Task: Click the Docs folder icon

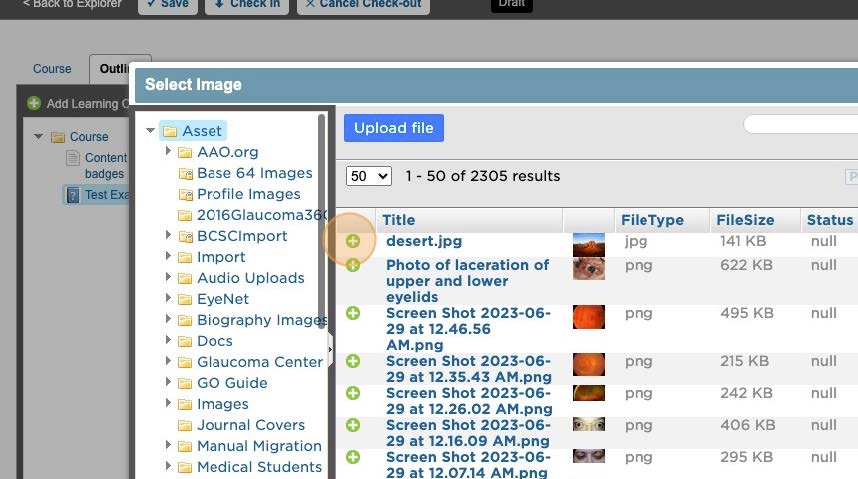Action: click(x=185, y=341)
